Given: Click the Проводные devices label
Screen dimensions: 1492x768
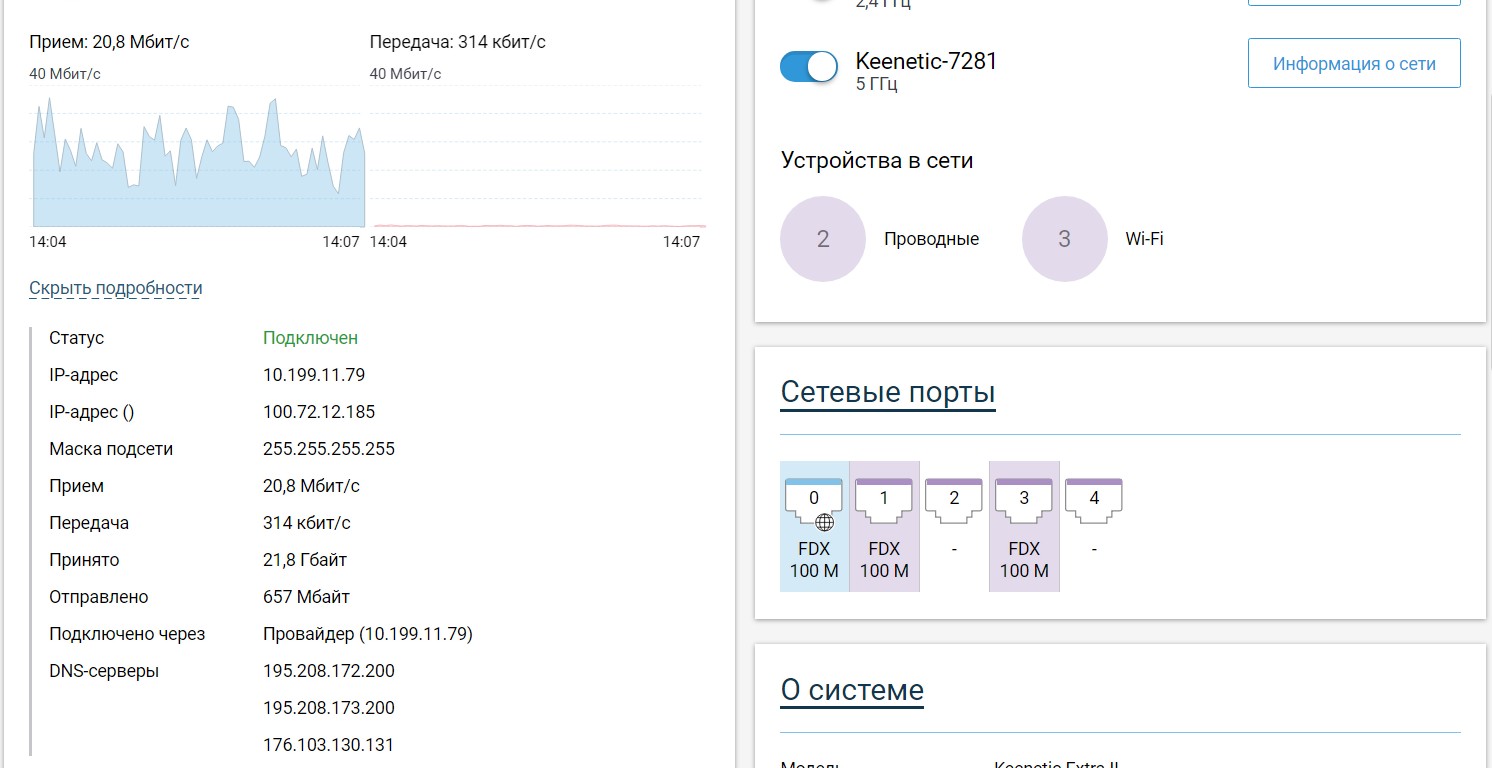Looking at the screenshot, I should pos(931,239).
